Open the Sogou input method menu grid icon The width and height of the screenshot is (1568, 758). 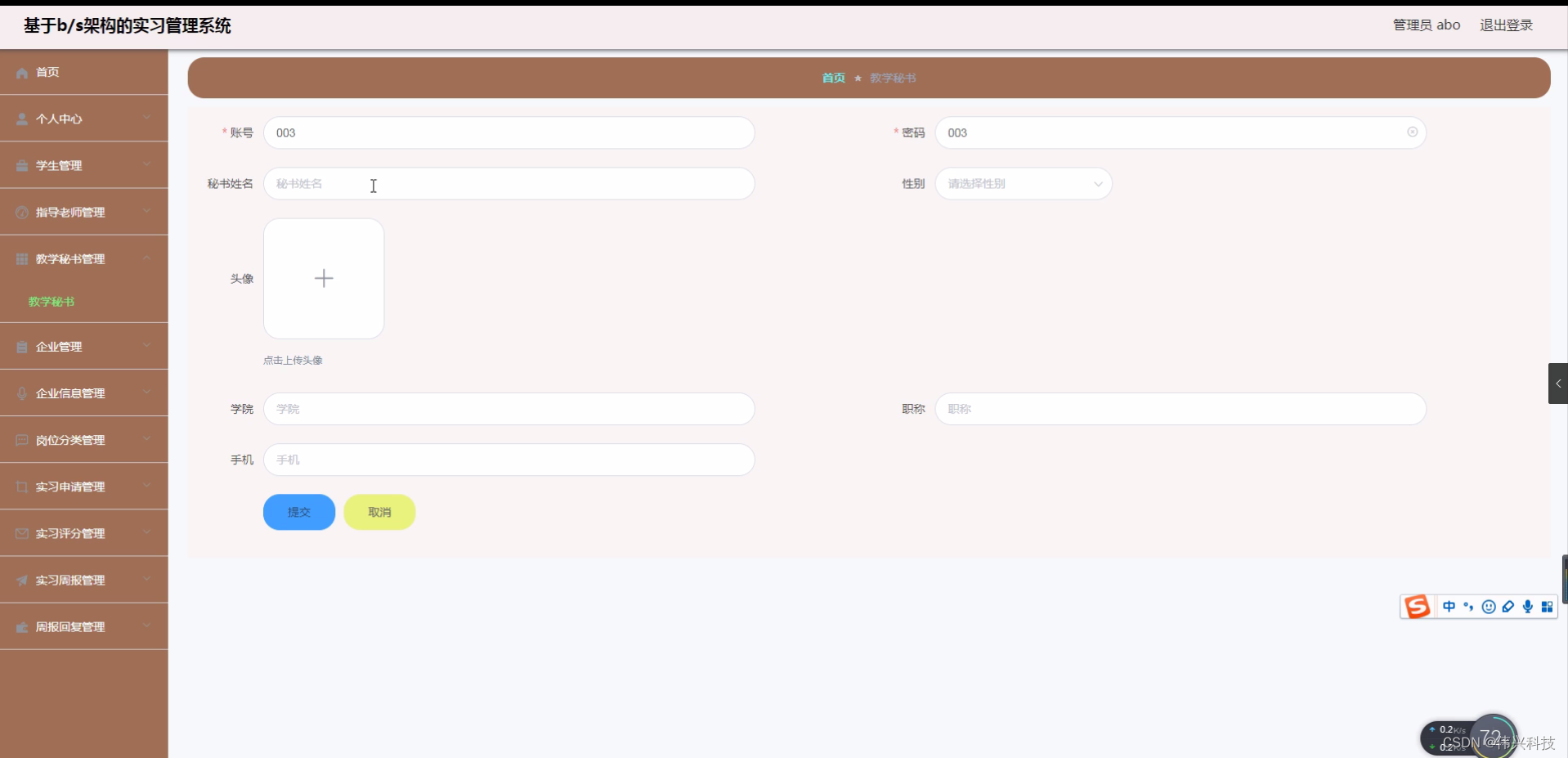click(x=1548, y=606)
